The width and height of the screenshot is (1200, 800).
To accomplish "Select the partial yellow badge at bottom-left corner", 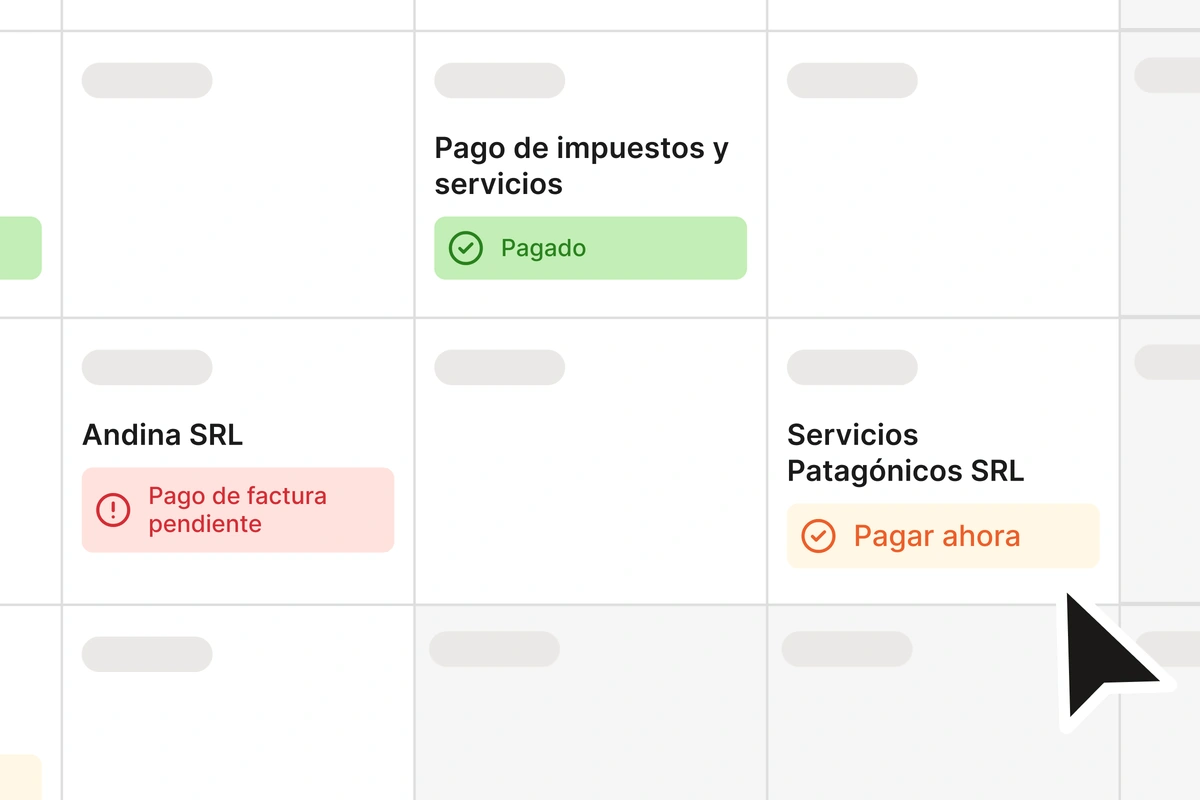I will (20, 777).
